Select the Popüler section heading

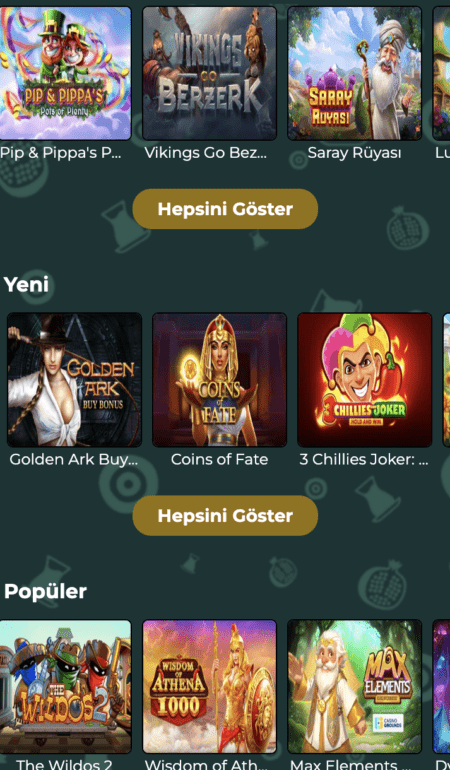[x=45, y=591]
